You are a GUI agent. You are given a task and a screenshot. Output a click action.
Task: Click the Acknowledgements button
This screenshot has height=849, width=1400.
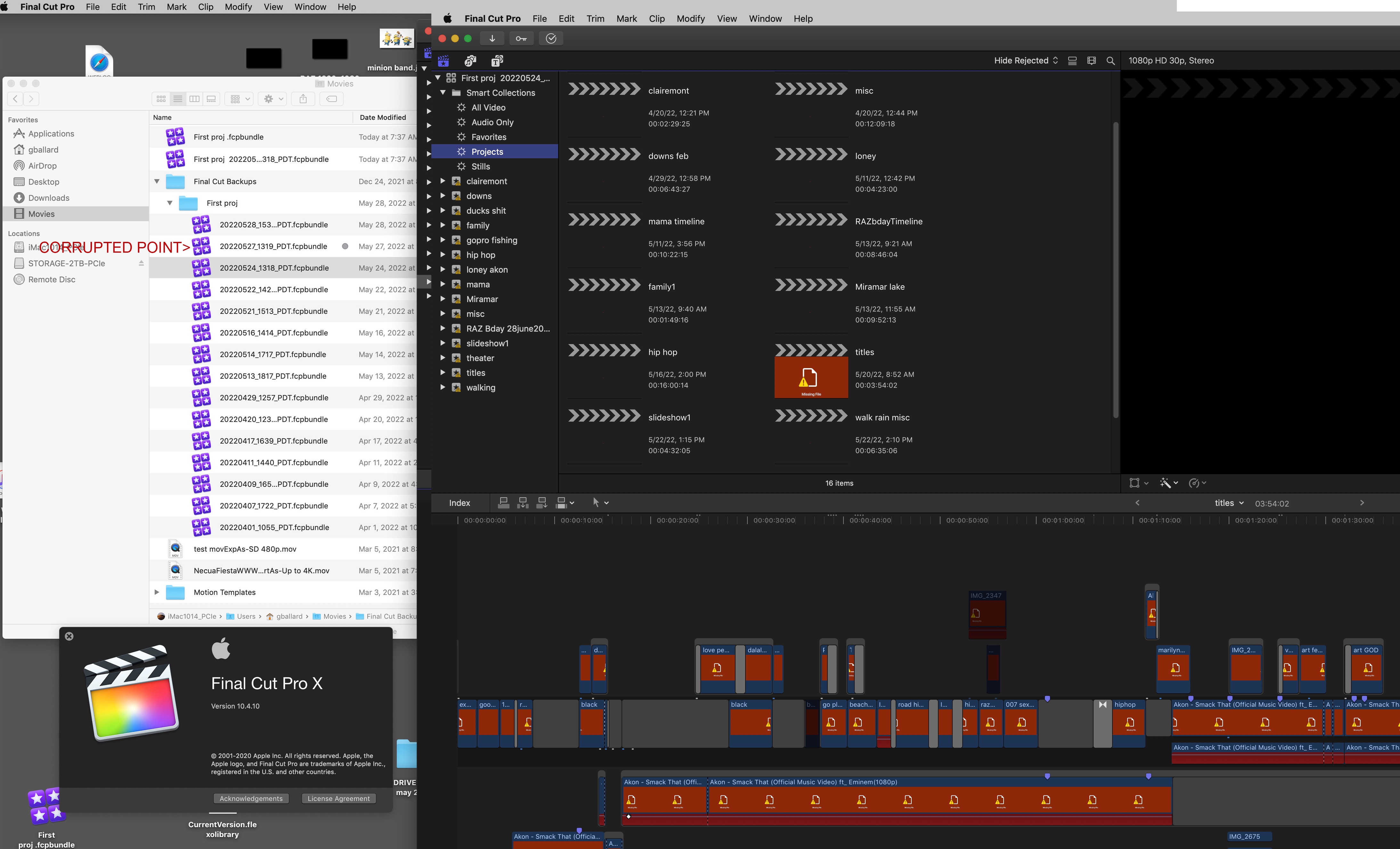[x=251, y=798]
